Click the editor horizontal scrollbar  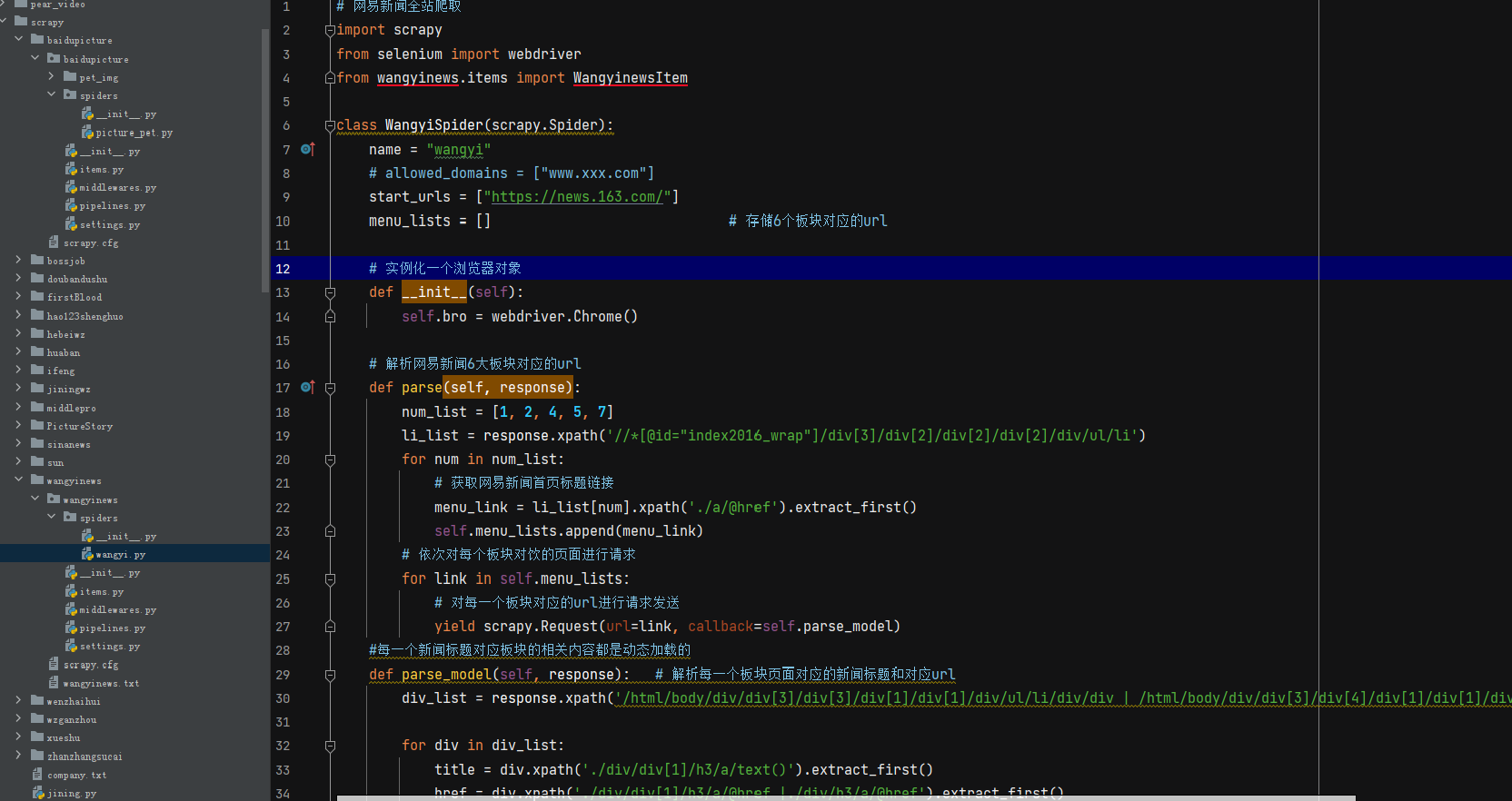[x=846, y=797]
